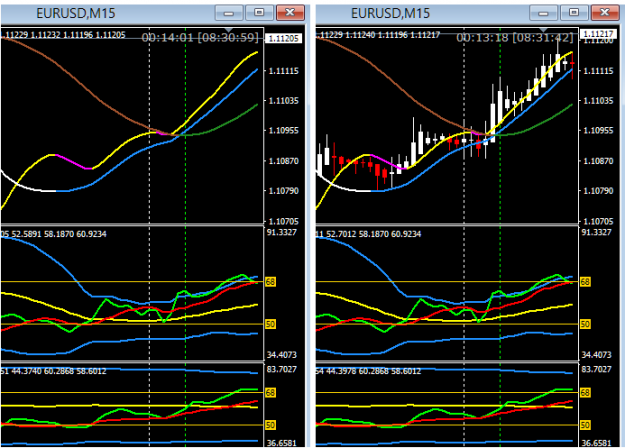Select the 68 level label in right window's middle pane
The image size is (625, 448).
(585, 282)
